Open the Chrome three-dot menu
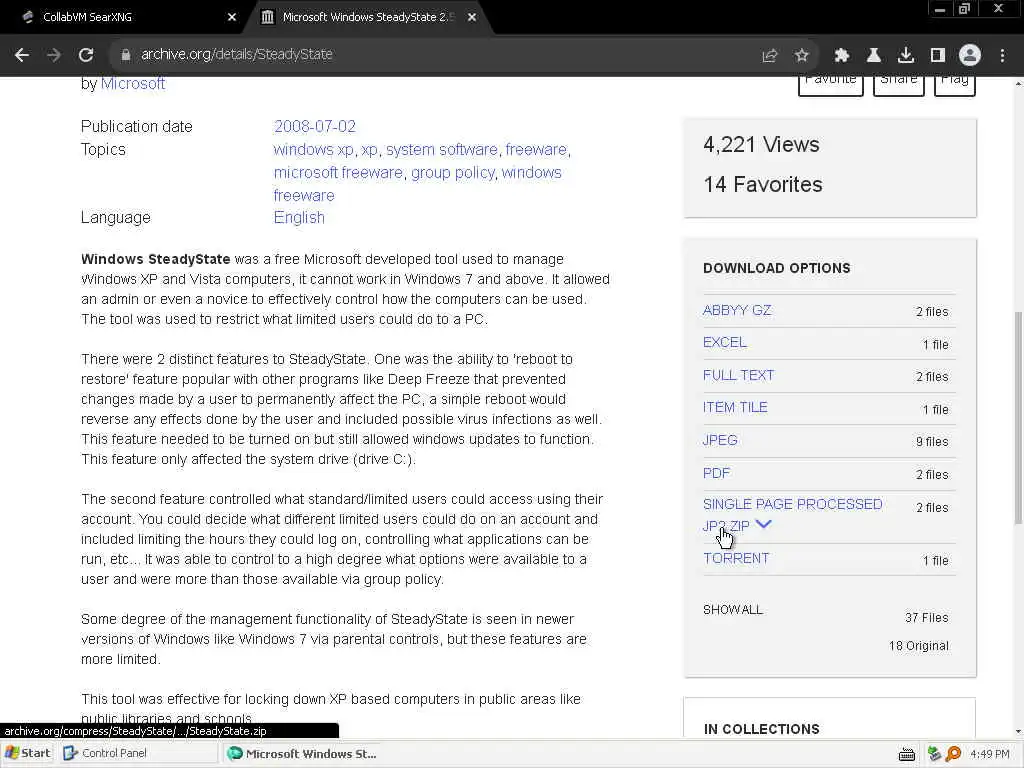The image size is (1024, 768). pyautogui.click(x=1002, y=56)
